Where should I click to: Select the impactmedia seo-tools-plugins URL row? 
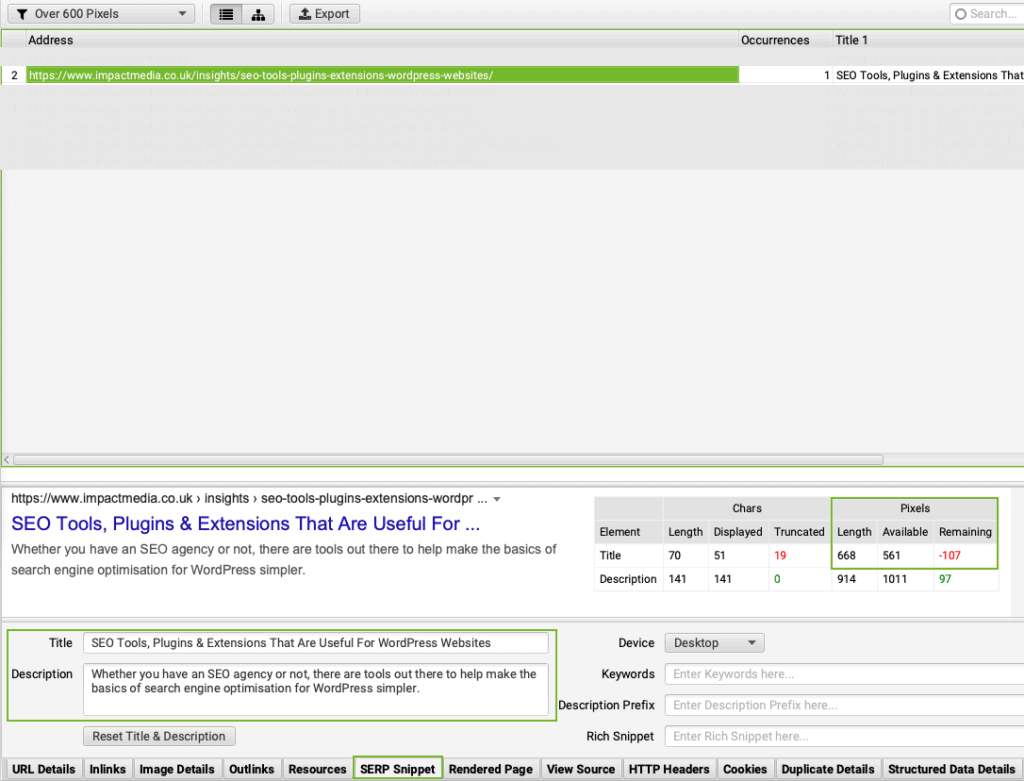pos(382,75)
